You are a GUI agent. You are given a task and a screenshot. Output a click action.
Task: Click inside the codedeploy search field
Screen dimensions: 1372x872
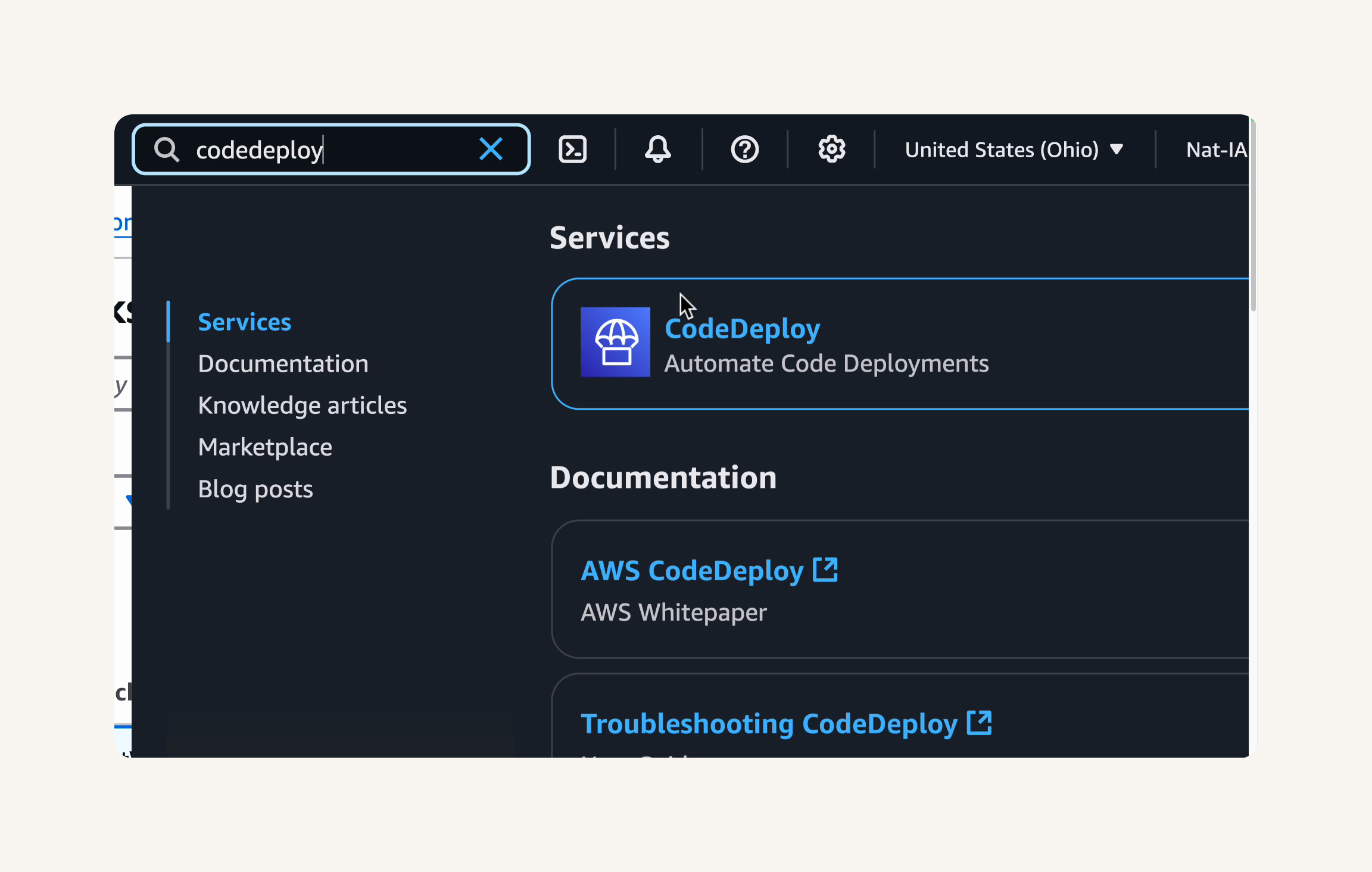[x=331, y=149]
